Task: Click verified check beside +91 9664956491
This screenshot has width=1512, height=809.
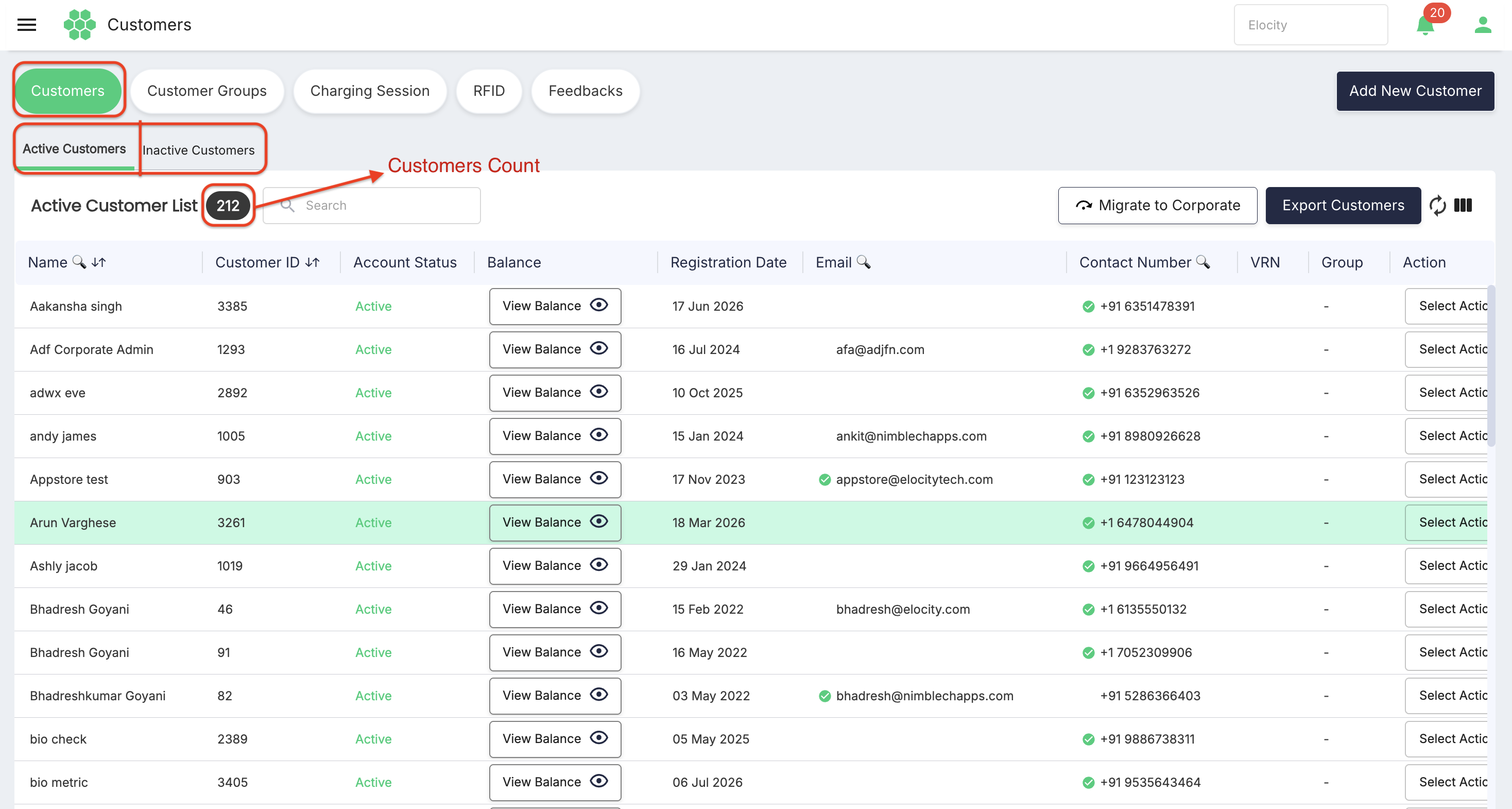Action: click(x=1088, y=566)
